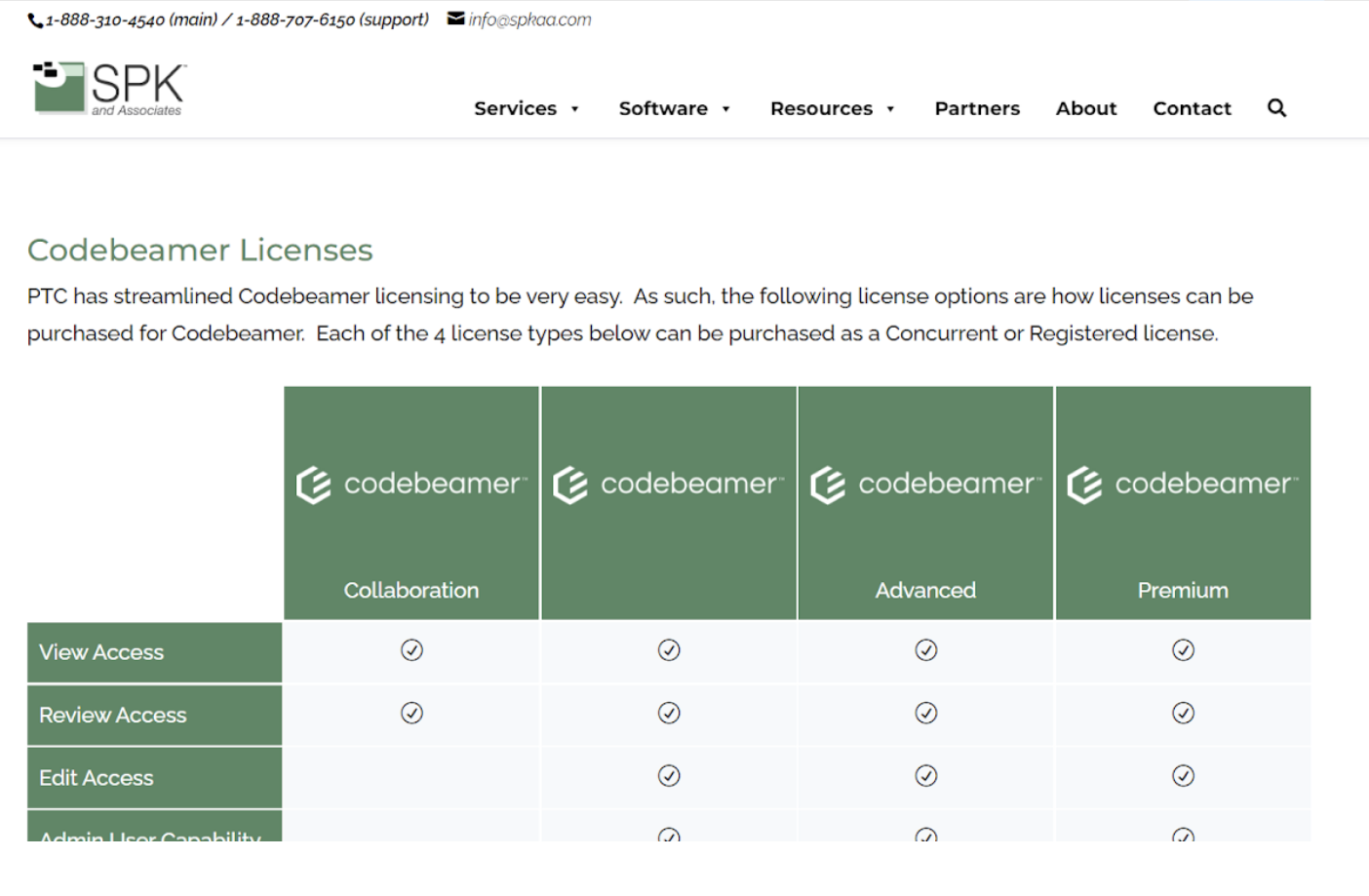This screenshot has height=896, width=1369.
Task: Click the codebeamer logo above Advanced
Action: [x=925, y=485]
